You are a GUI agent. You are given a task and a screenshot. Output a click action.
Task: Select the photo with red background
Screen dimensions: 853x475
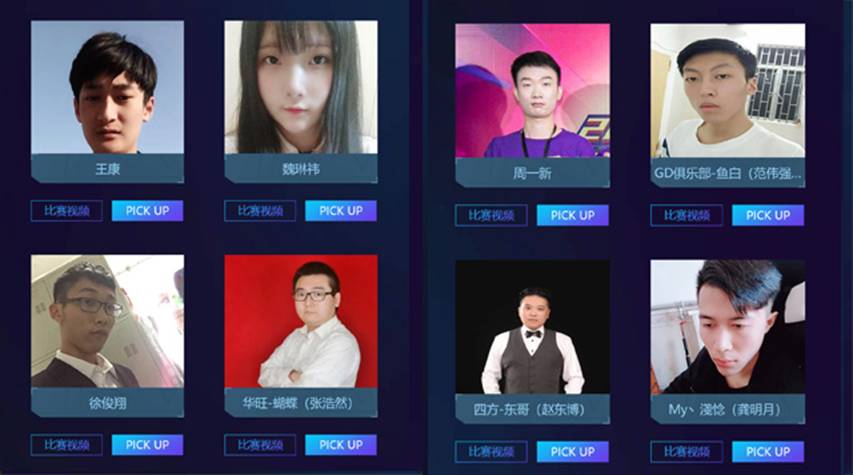pos(301,321)
